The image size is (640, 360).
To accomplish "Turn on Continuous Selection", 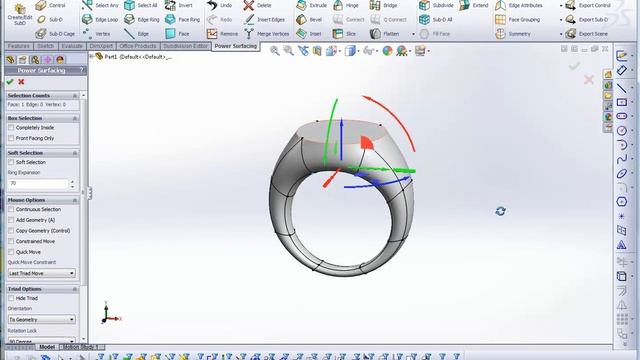I will coord(11,209).
